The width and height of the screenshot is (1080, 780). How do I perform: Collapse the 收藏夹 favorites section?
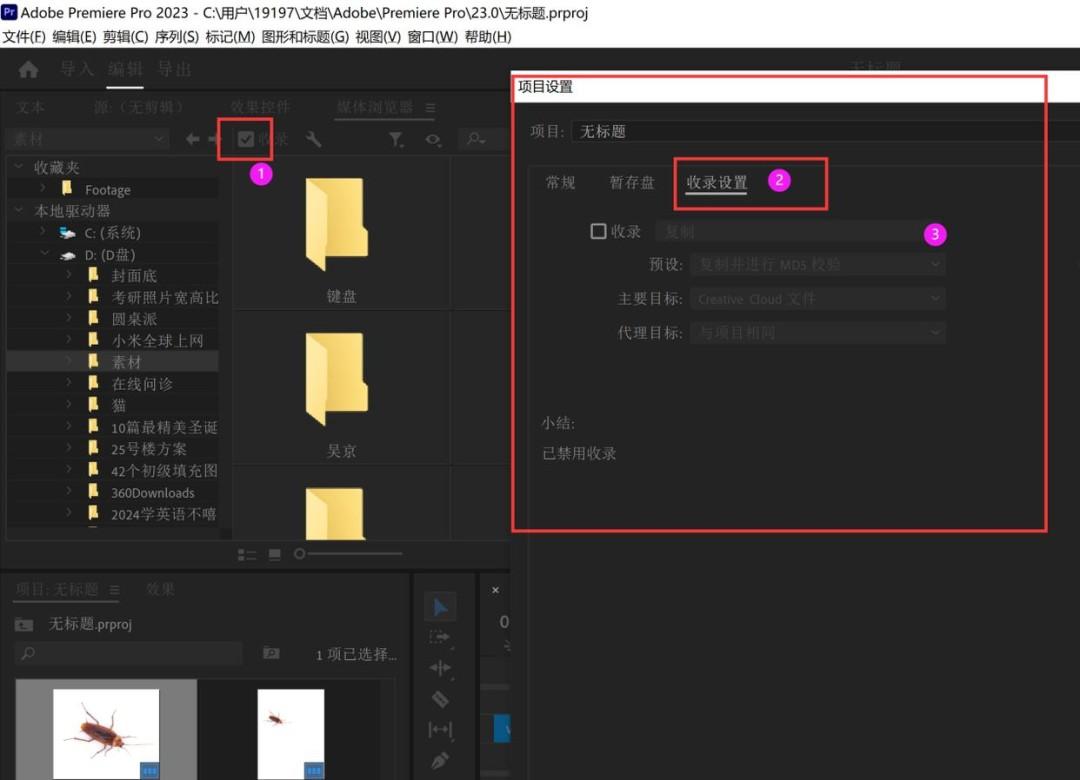tap(19, 168)
